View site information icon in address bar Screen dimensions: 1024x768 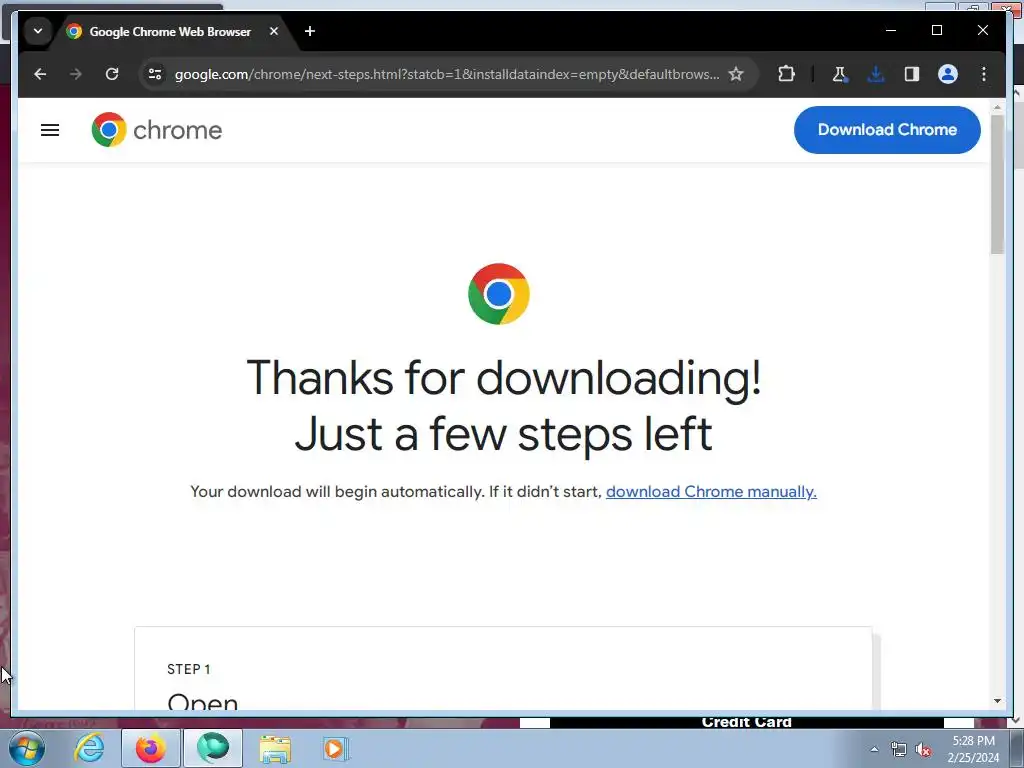coord(155,74)
